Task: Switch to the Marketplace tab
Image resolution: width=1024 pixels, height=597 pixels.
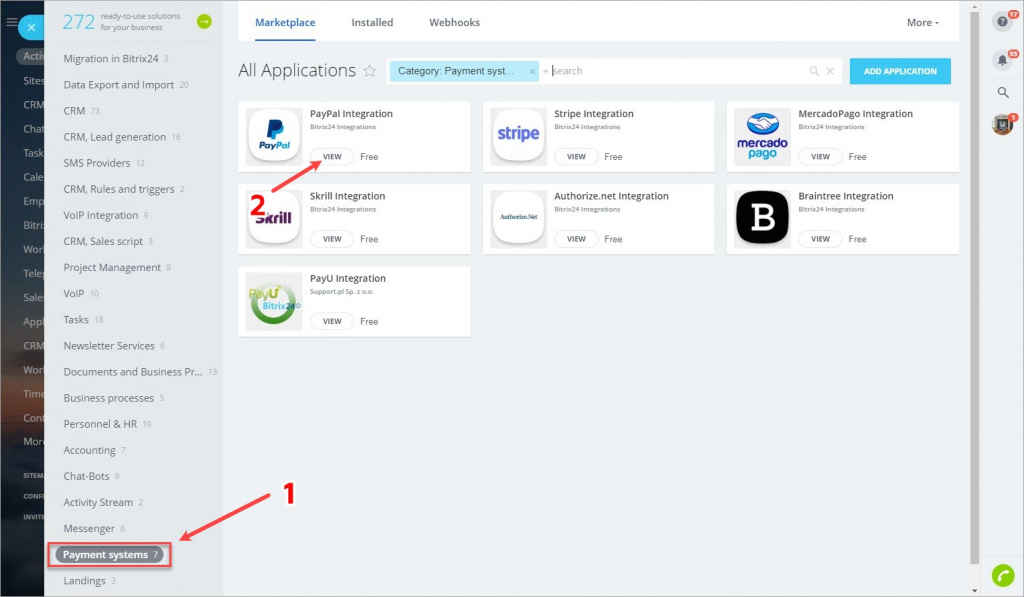Action: pos(285,22)
